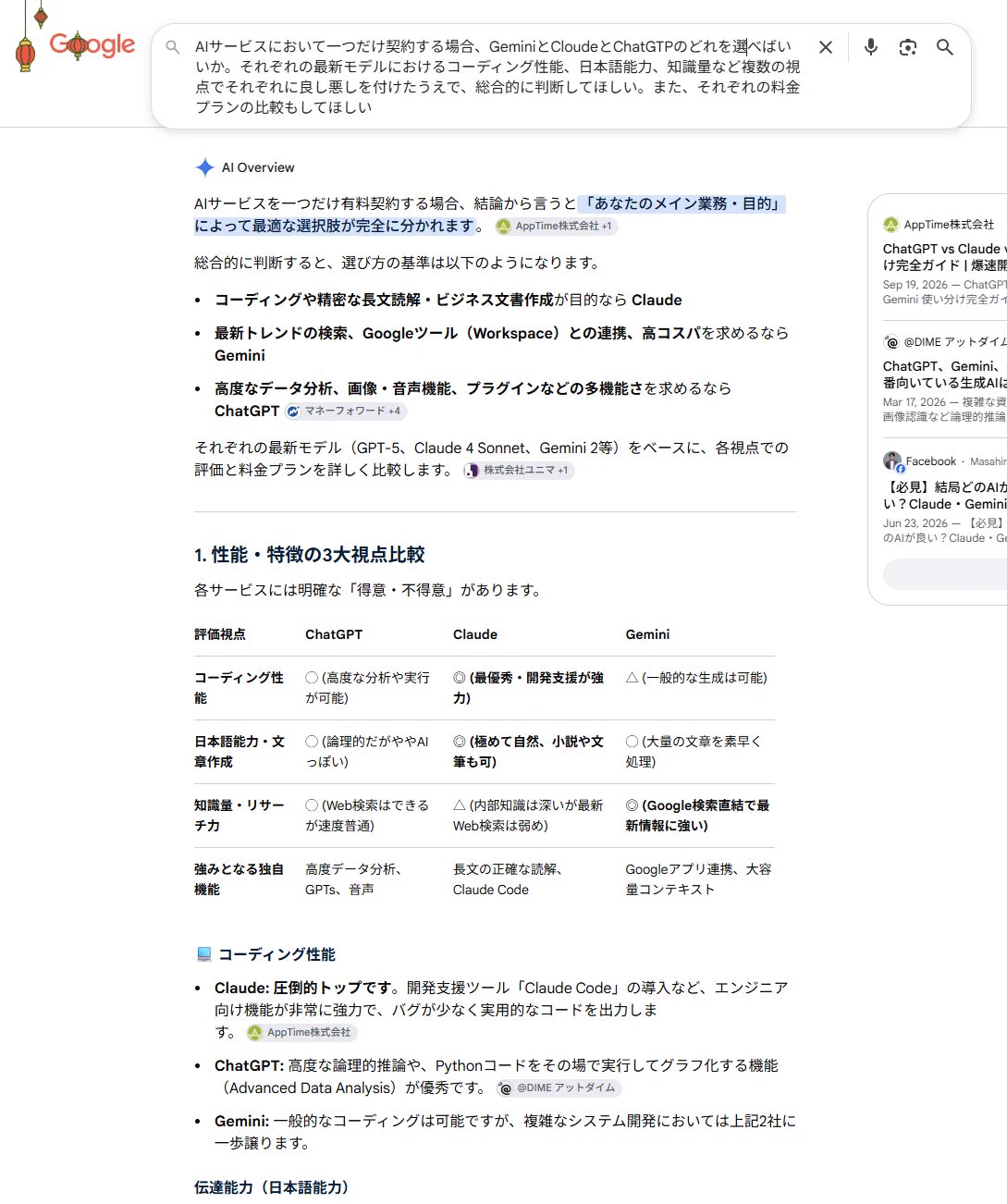Click the AI Overview sparkle icon
1007x1204 pixels.
[205, 167]
